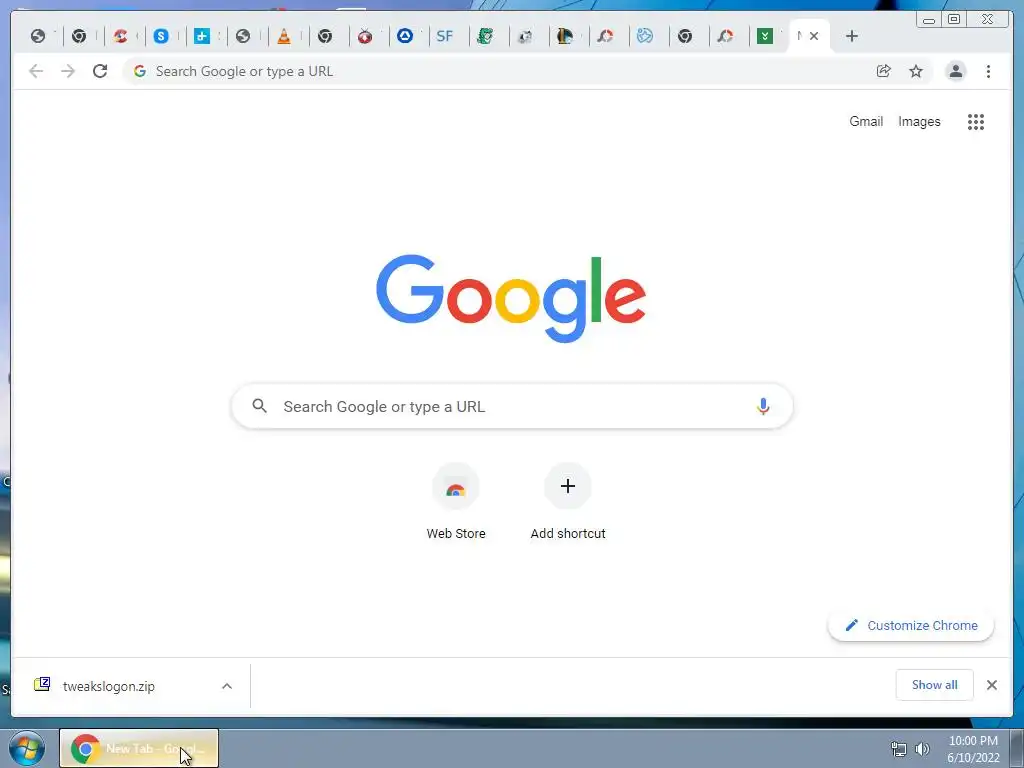The image size is (1024, 768).
Task: Go forward to next page
Action: [x=68, y=71]
